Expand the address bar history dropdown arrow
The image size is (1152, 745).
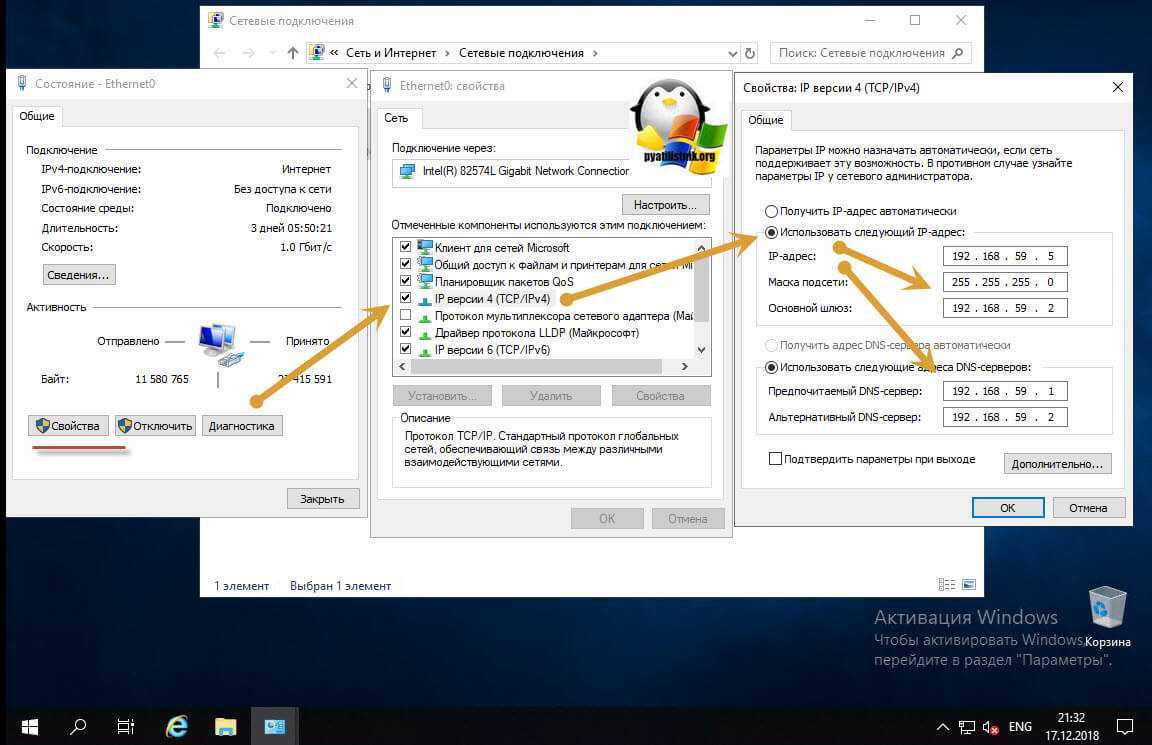pos(731,53)
